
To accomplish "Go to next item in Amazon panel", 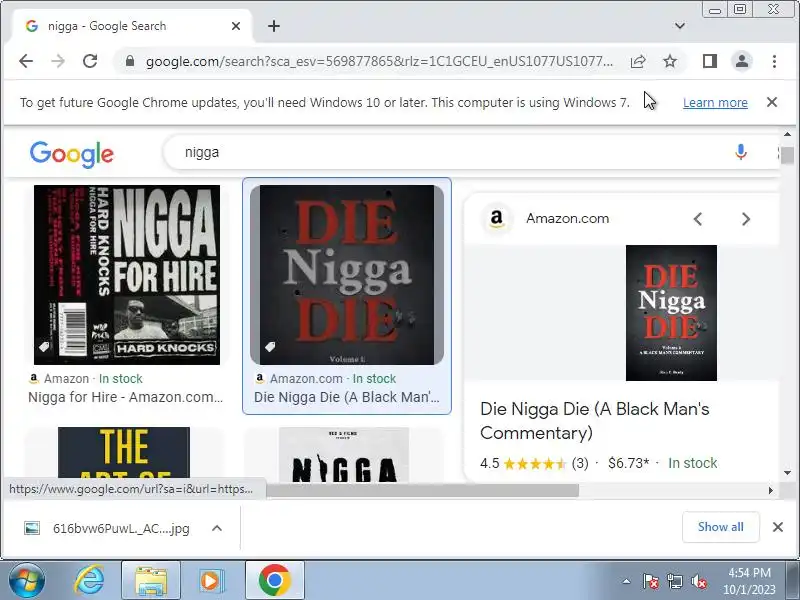I will tap(746, 219).
